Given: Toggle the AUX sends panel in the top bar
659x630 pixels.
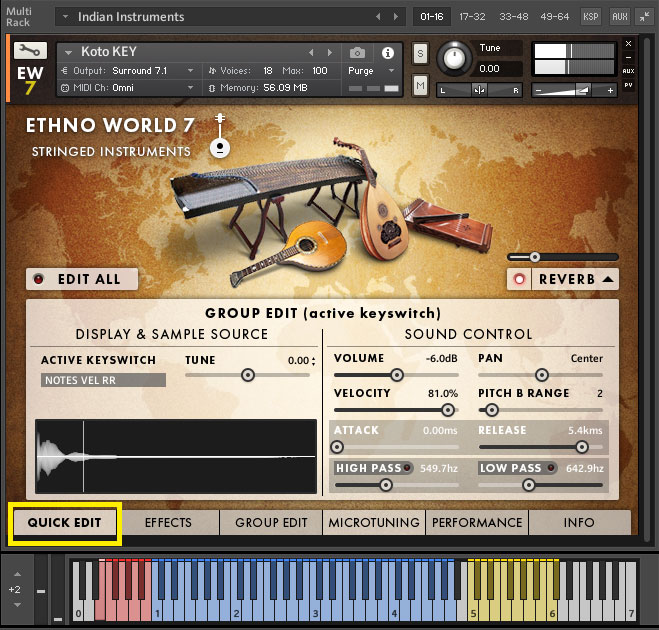Looking at the screenshot, I should (x=619, y=17).
